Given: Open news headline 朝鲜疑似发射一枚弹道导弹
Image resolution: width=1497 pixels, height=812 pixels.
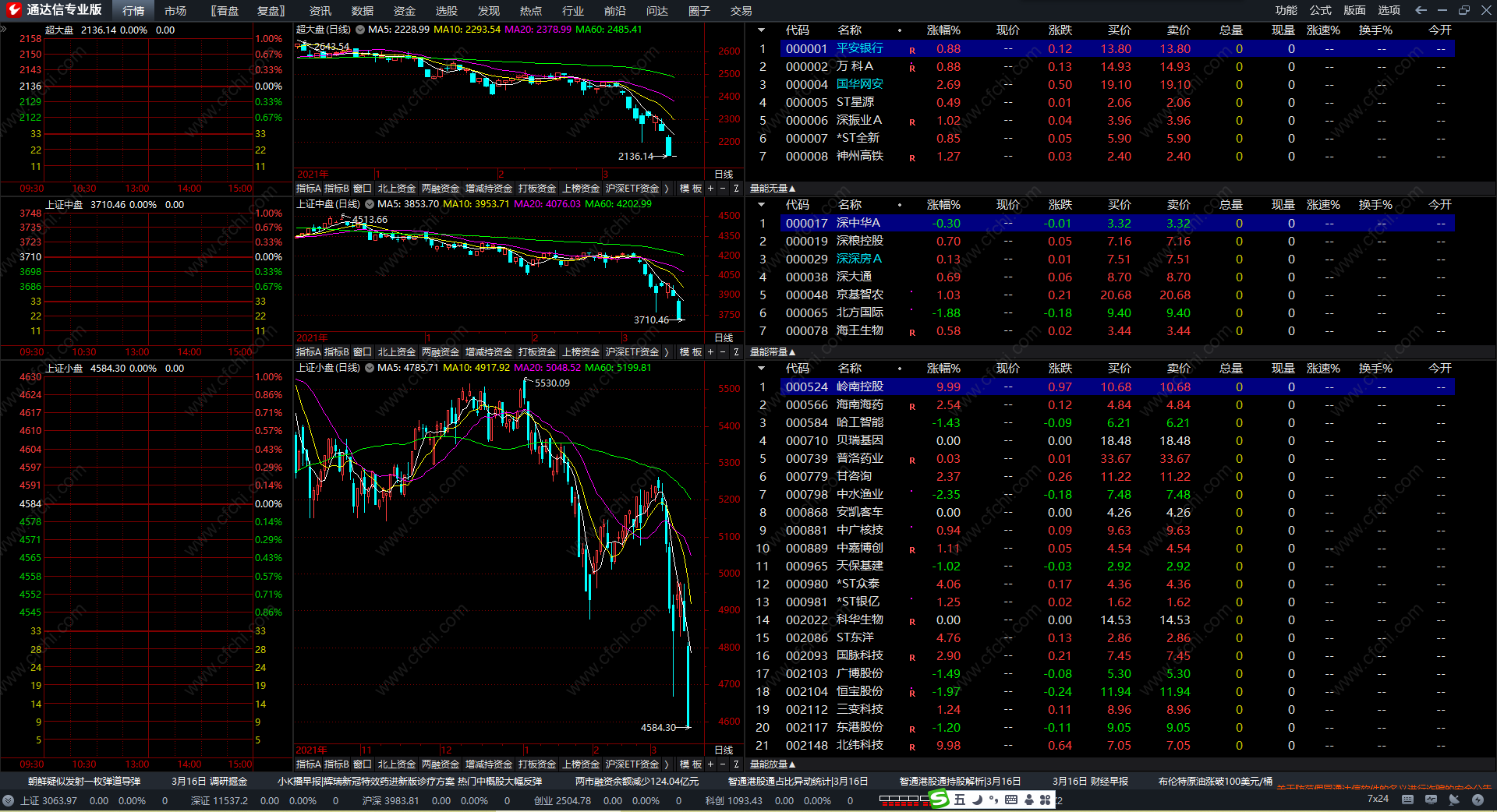Looking at the screenshot, I should (x=84, y=782).
